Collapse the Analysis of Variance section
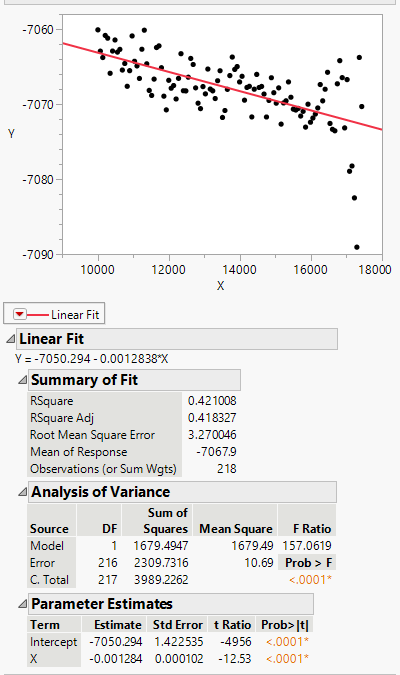The height and width of the screenshot is (675, 400). [x=22, y=492]
